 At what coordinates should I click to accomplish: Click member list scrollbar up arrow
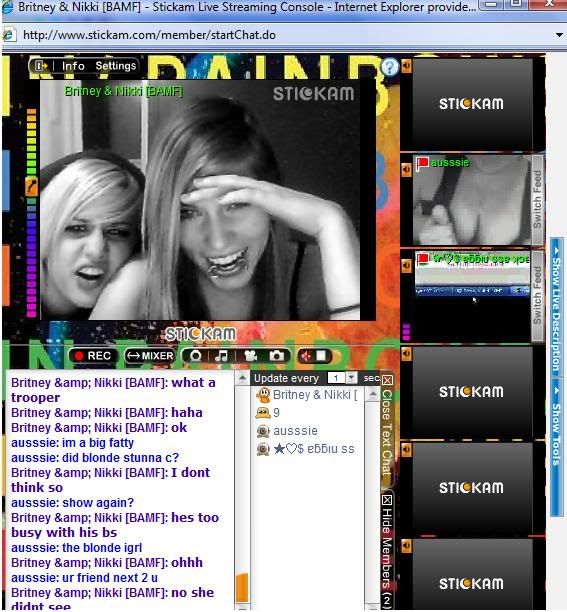click(x=373, y=394)
